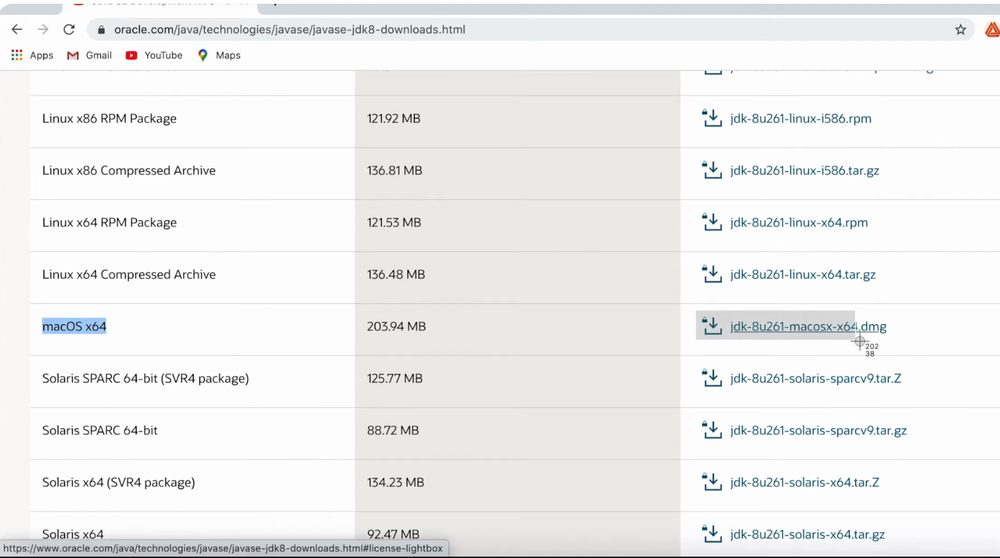Open the Apps grid in bookmarks bar
The height and width of the screenshot is (558, 1000).
[32, 55]
